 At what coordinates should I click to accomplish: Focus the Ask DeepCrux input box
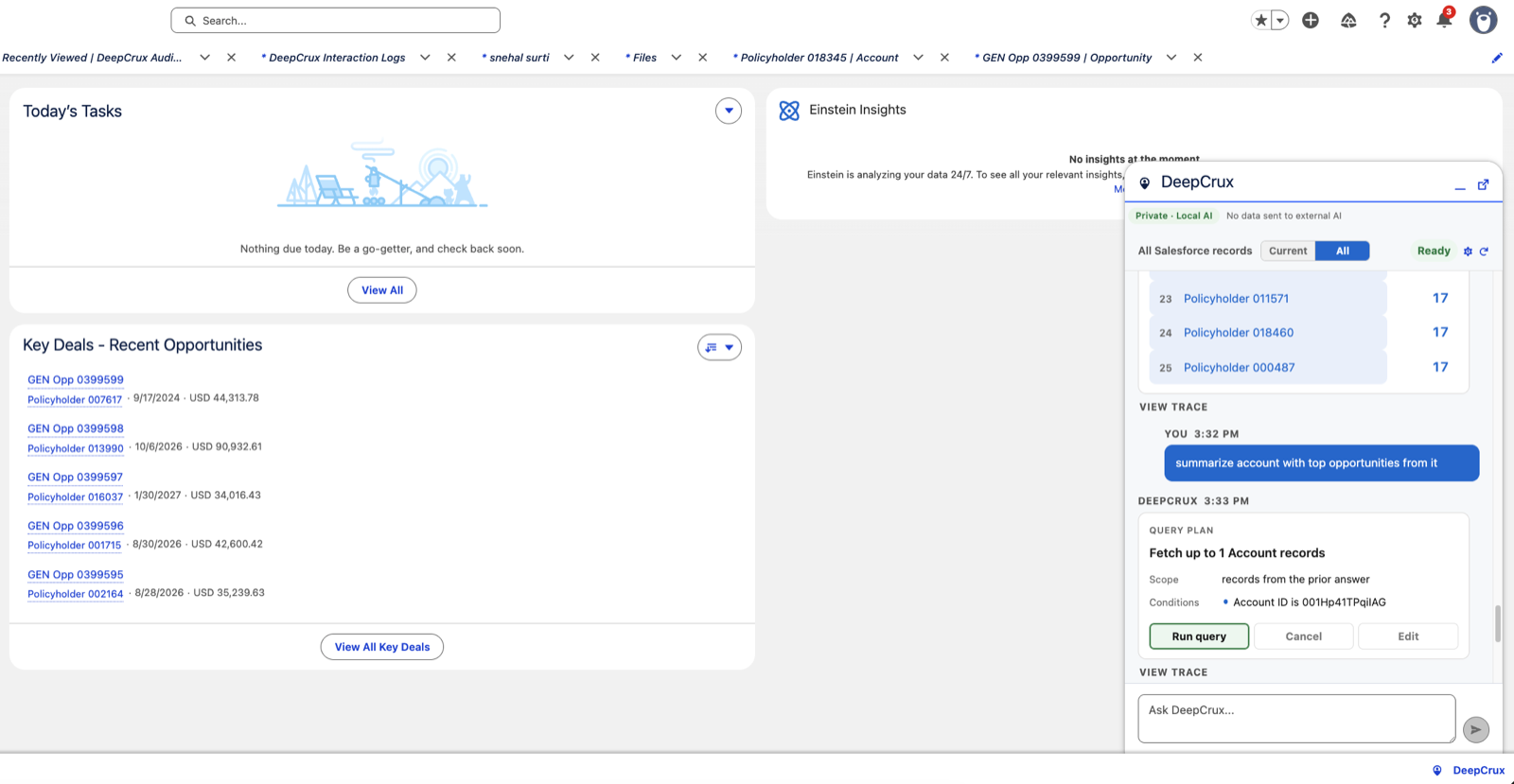coord(1296,719)
